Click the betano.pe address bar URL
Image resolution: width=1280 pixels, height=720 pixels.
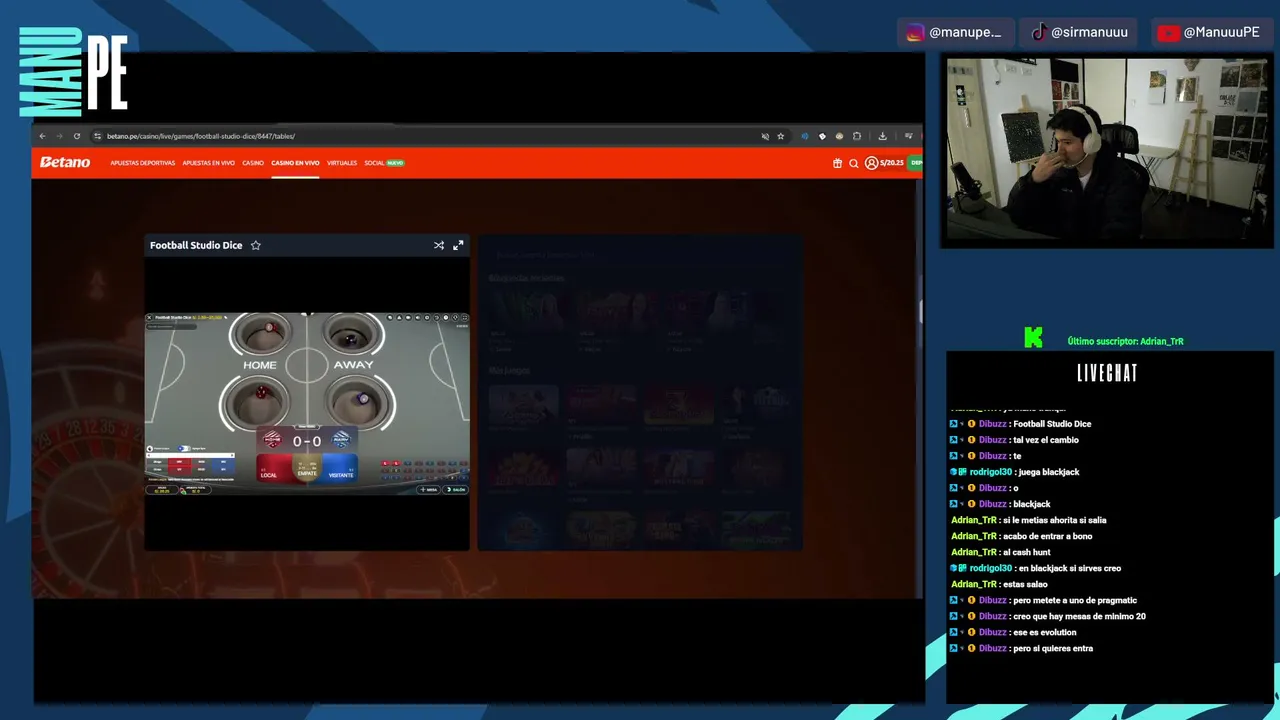tap(201, 136)
